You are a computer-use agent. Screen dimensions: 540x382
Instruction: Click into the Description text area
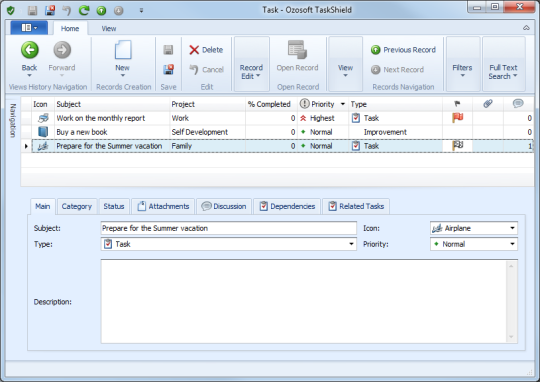pos(304,301)
